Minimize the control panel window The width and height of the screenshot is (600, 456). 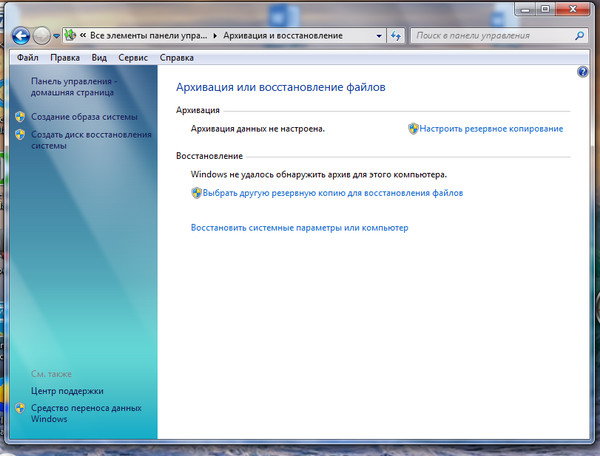(x=525, y=9)
